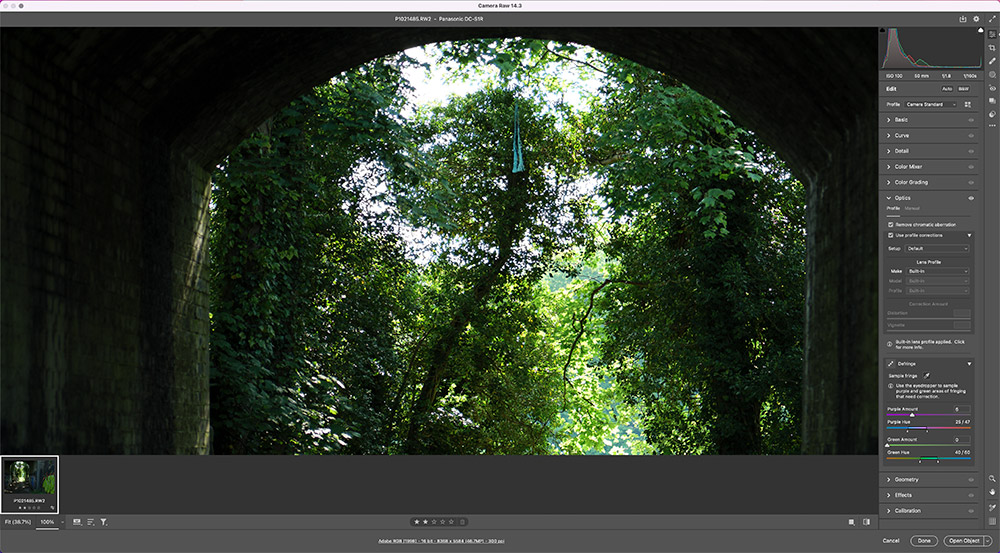The width and height of the screenshot is (1000, 553).
Task: Uncheck Remove chromatic aberration
Action: coord(890,225)
